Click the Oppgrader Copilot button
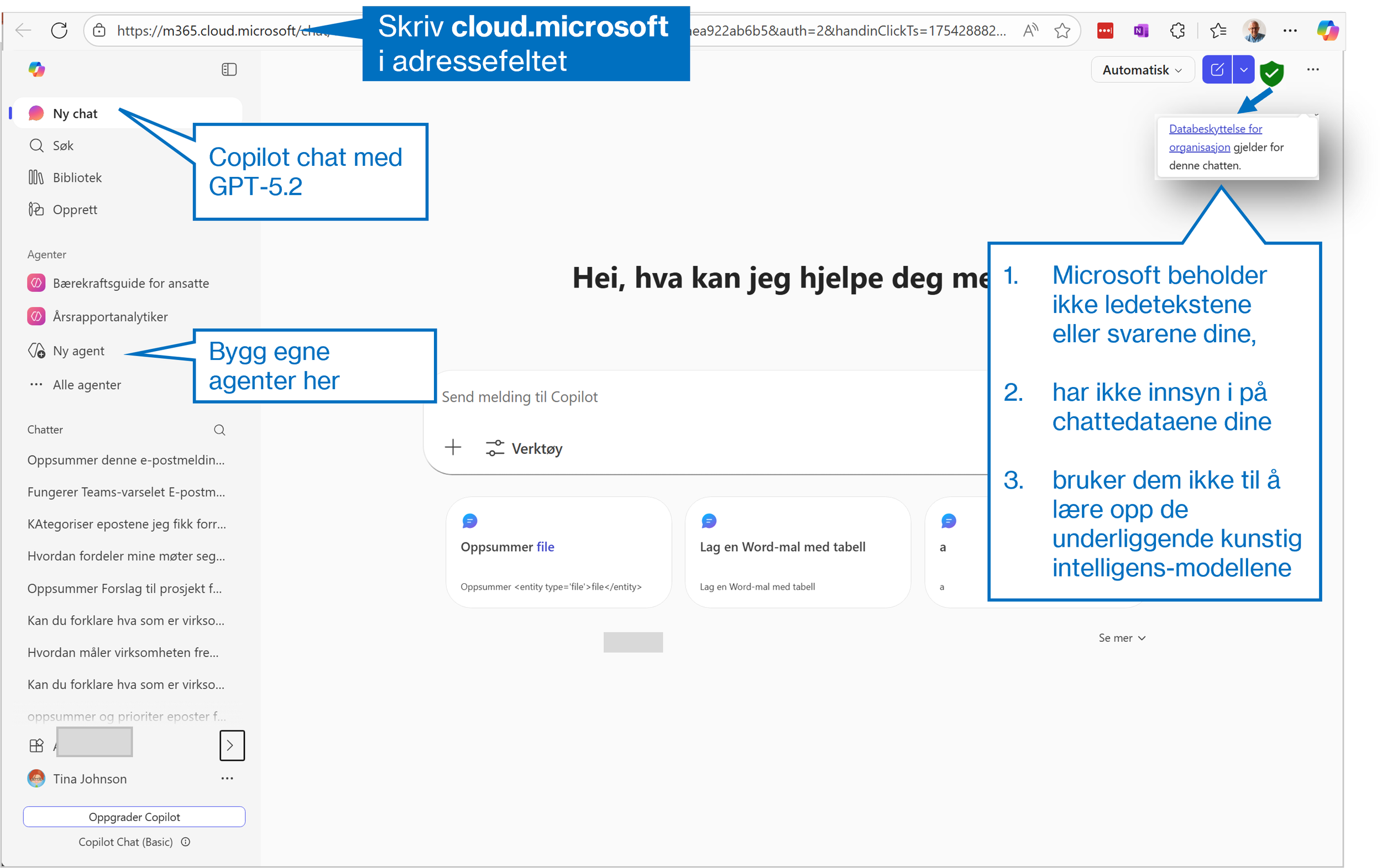 point(134,817)
